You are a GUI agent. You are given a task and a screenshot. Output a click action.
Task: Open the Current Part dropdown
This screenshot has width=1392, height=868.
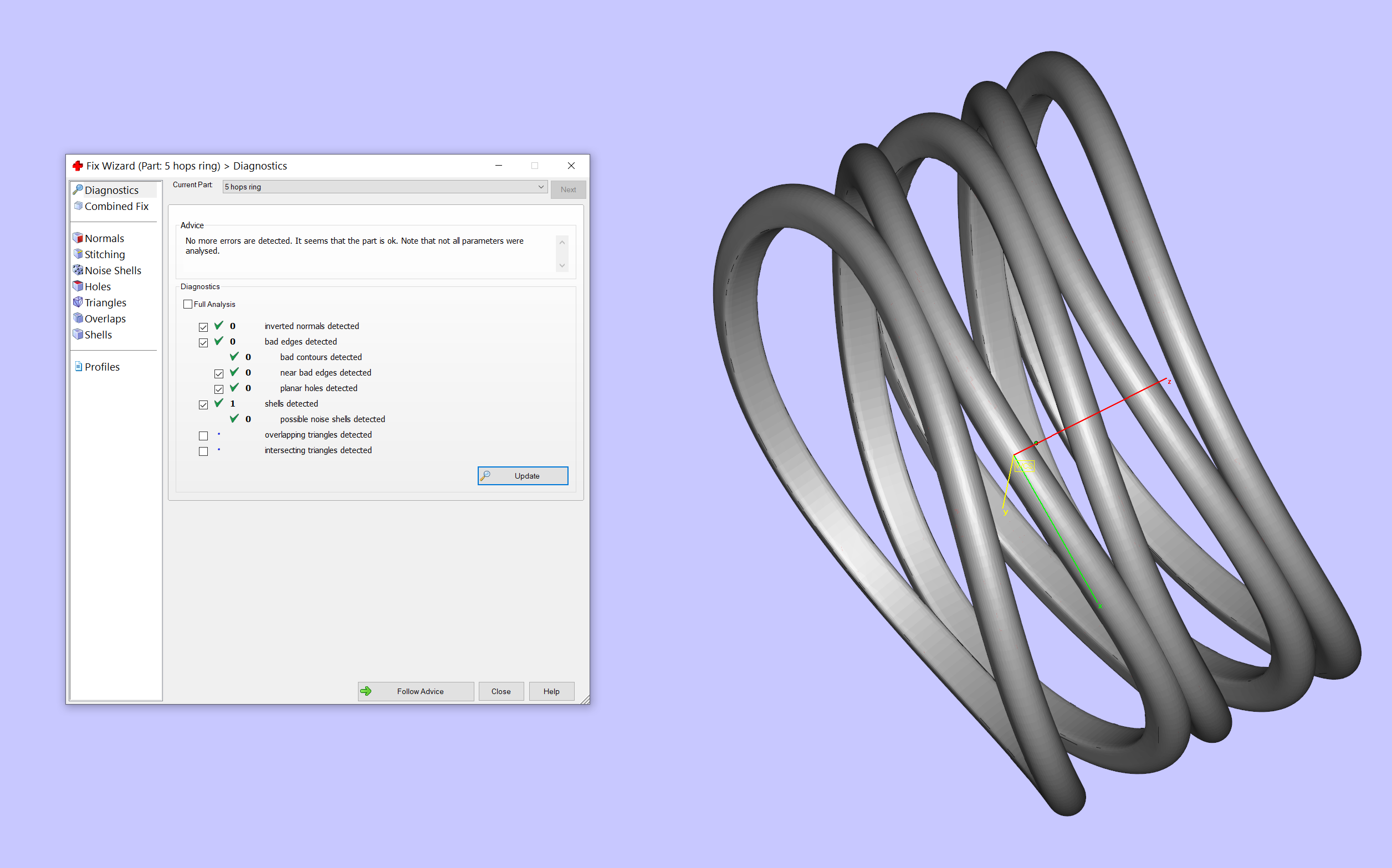(x=384, y=187)
